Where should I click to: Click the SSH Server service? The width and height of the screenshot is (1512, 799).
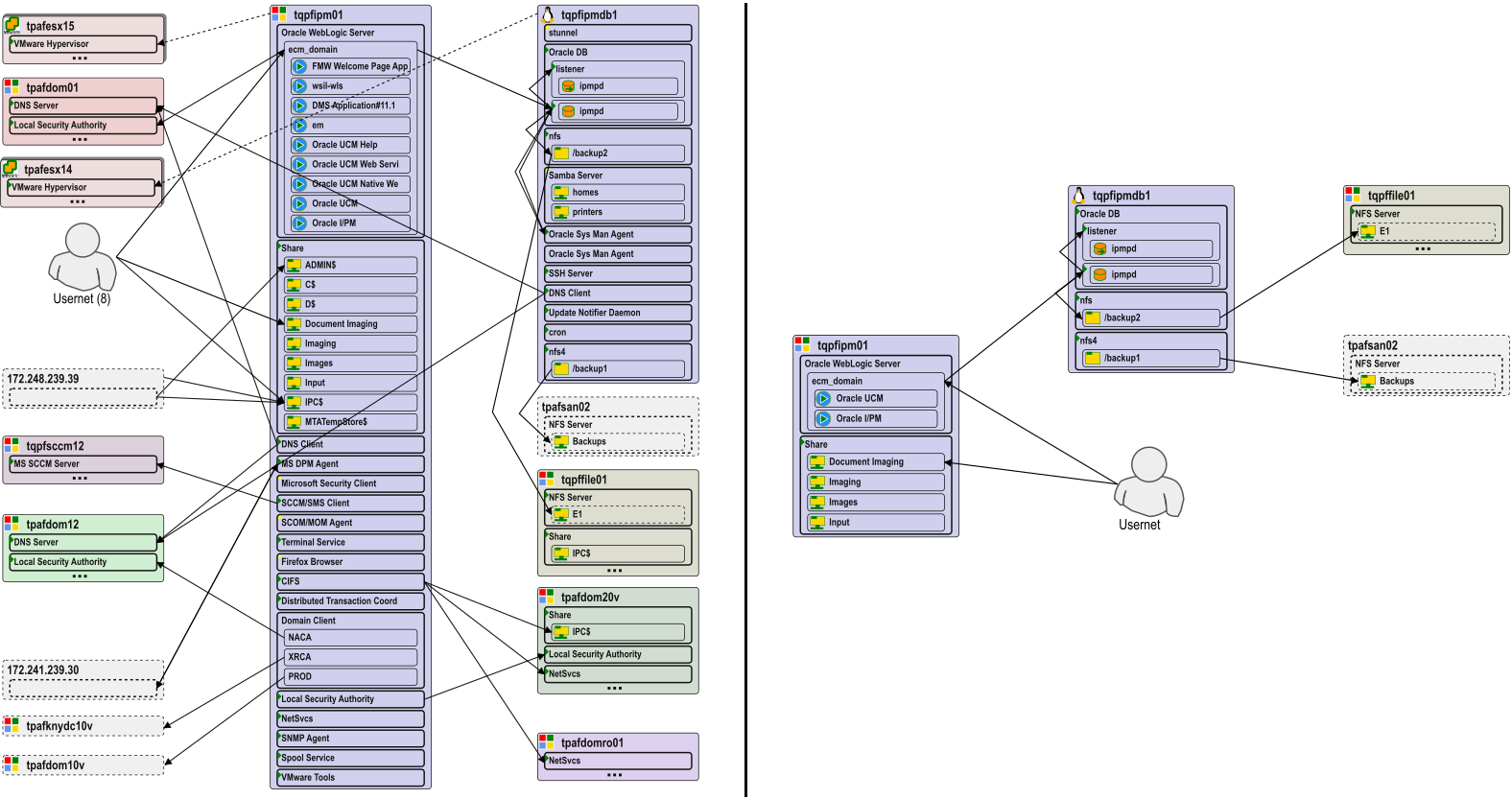click(618, 273)
